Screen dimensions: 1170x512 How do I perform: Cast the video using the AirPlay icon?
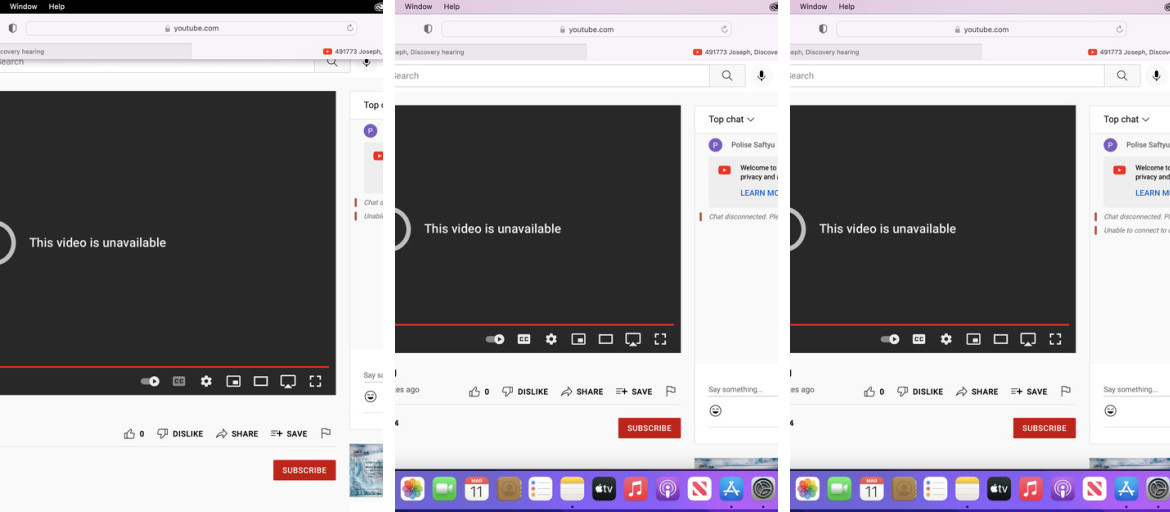633,339
